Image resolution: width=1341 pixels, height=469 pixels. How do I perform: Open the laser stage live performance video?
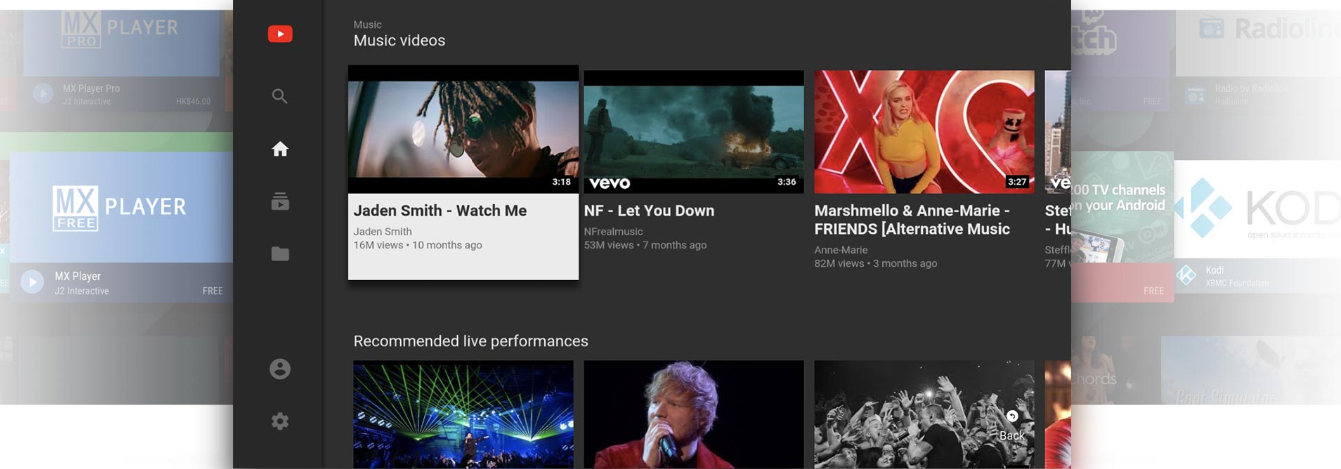pyautogui.click(x=463, y=415)
